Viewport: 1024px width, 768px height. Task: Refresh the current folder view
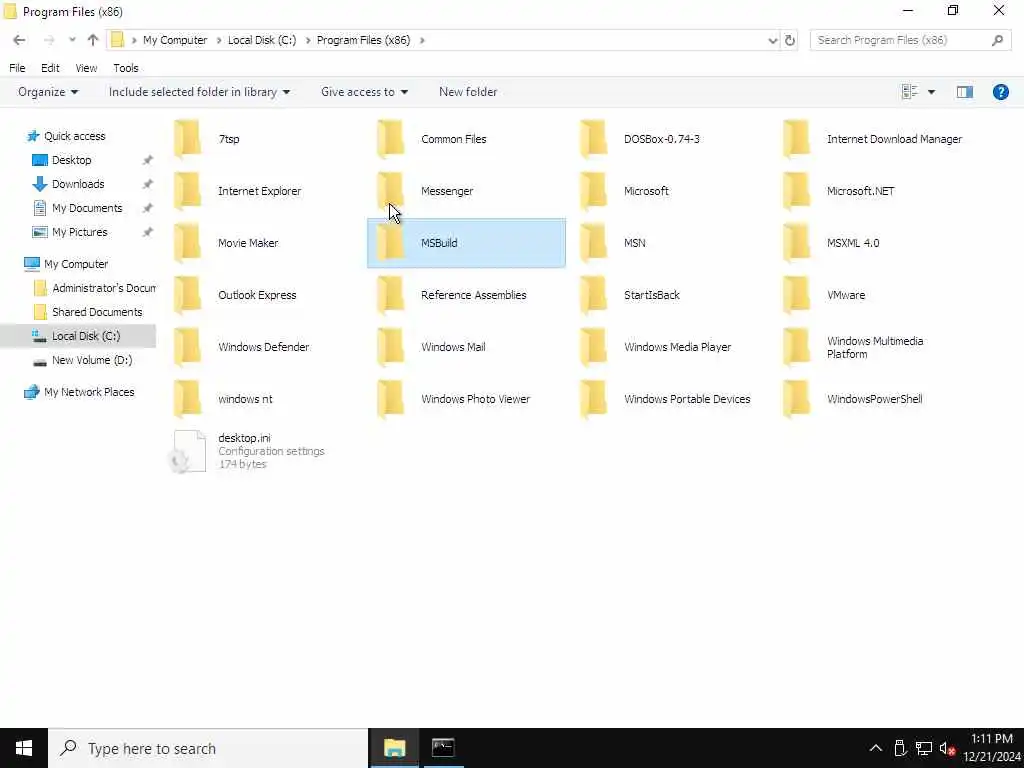[x=790, y=40]
